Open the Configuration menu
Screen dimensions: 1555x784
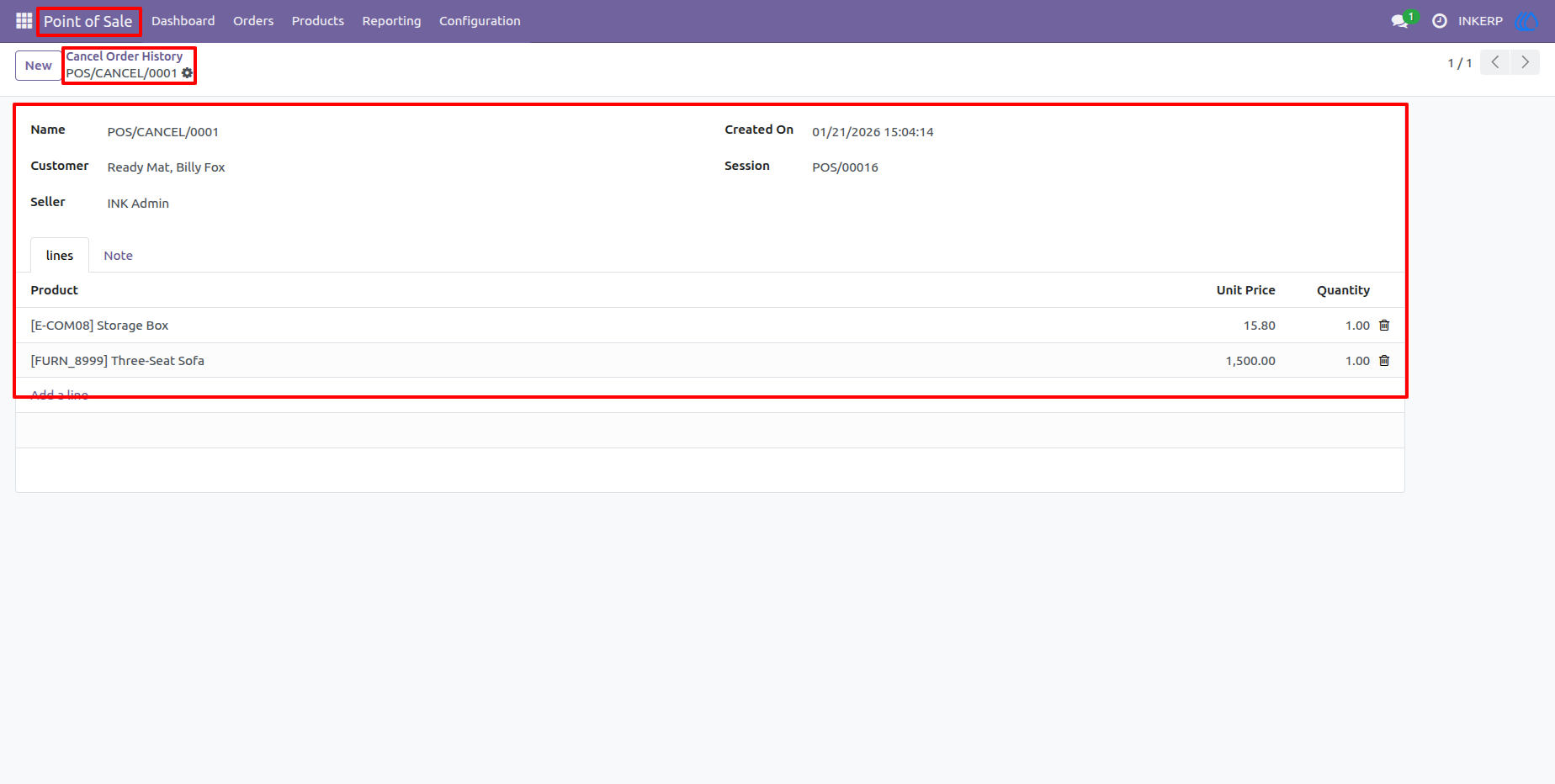(480, 21)
